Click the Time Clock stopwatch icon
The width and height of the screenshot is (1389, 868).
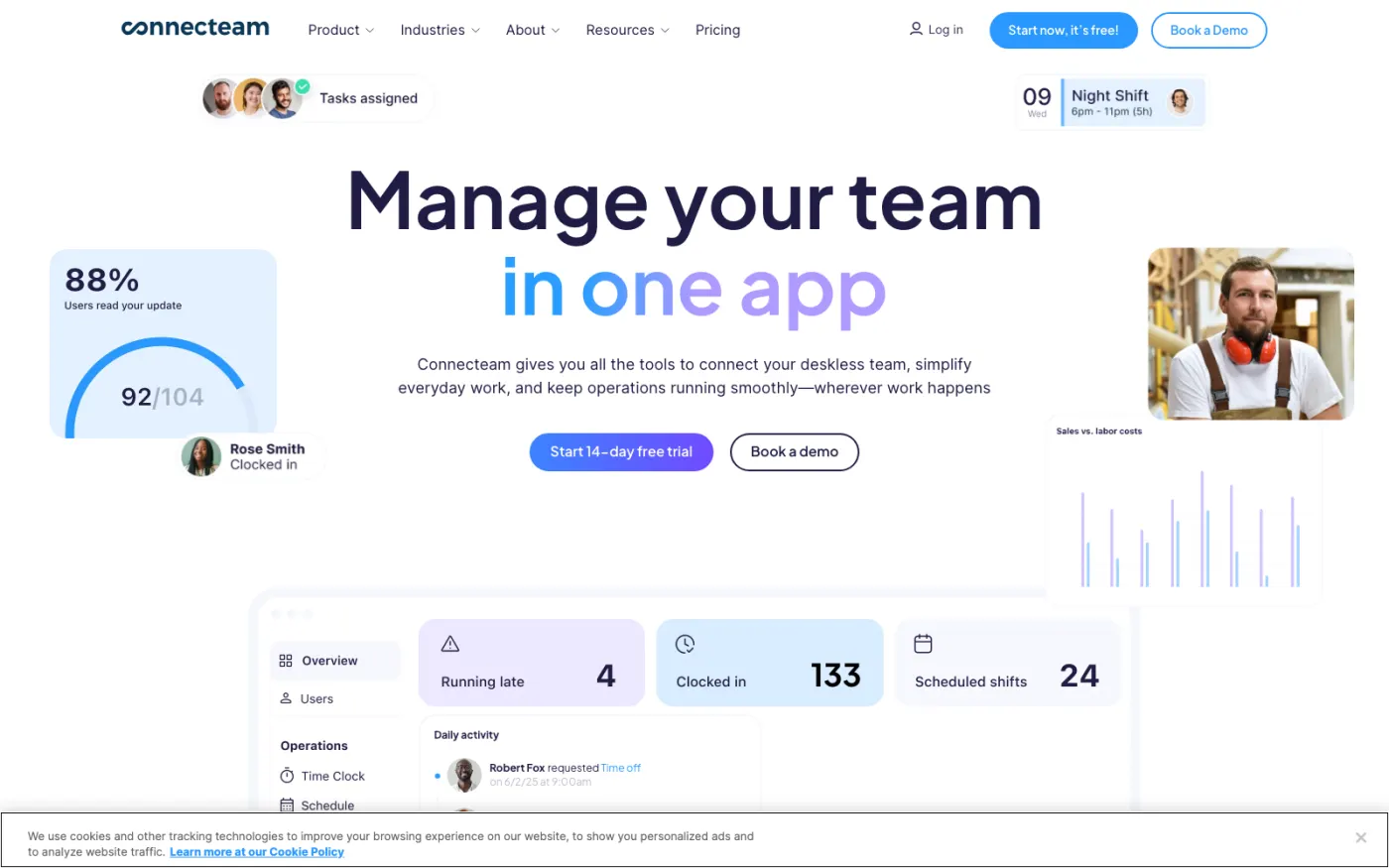pos(287,776)
